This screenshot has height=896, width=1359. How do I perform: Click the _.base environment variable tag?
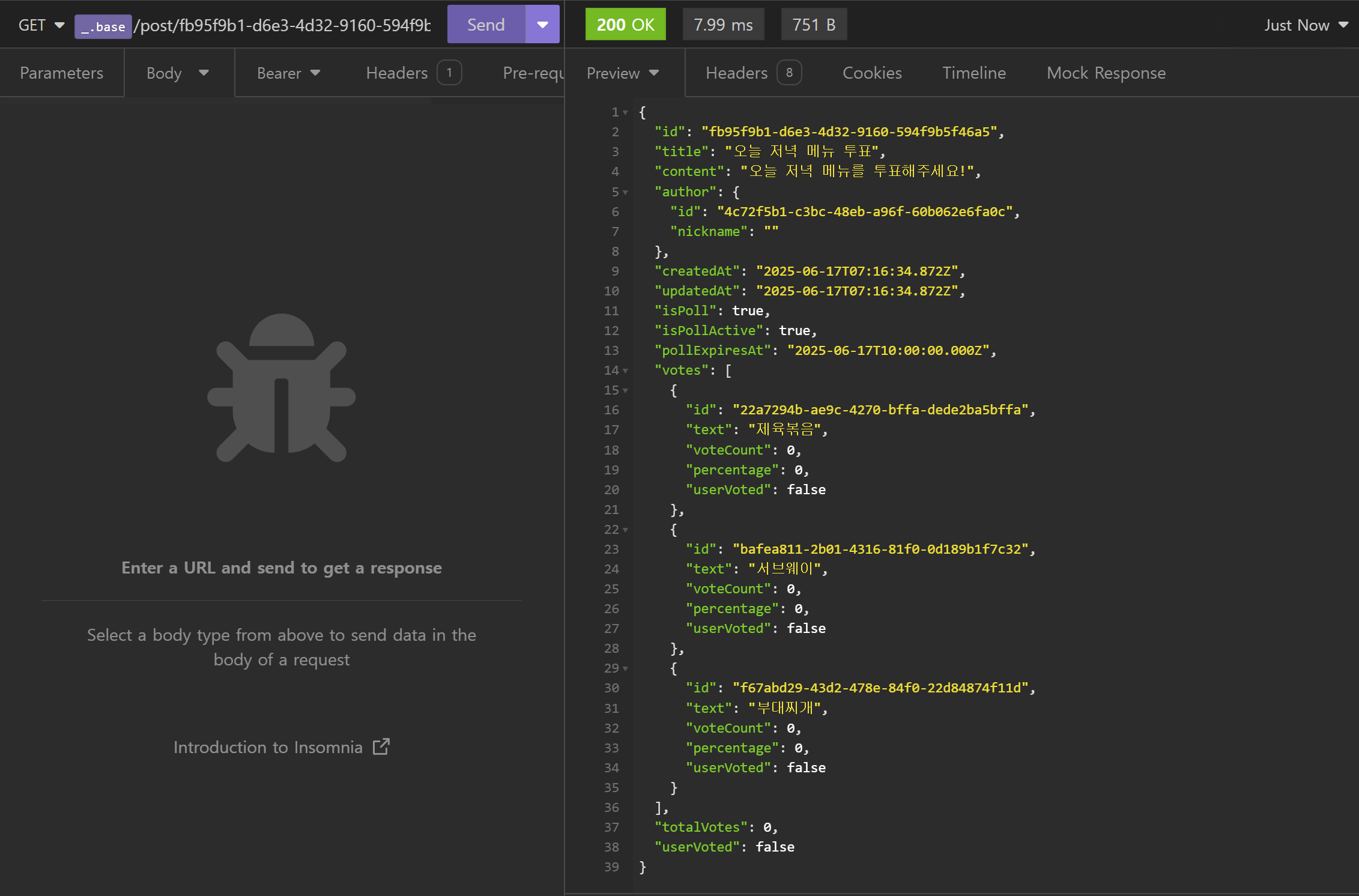coord(103,26)
